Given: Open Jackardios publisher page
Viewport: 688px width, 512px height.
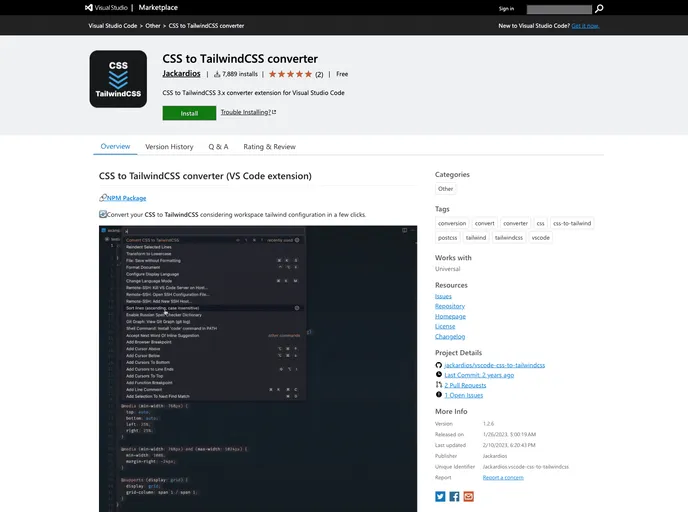Looking at the screenshot, I should click(181, 74).
